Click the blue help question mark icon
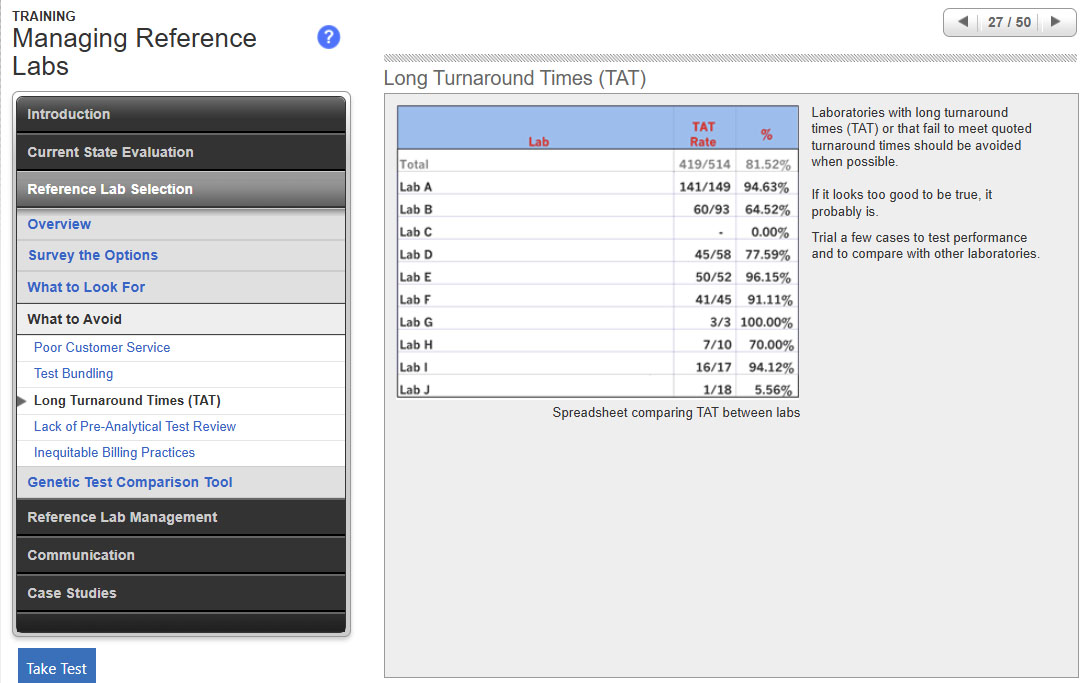1087x683 pixels. coord(328,37)
